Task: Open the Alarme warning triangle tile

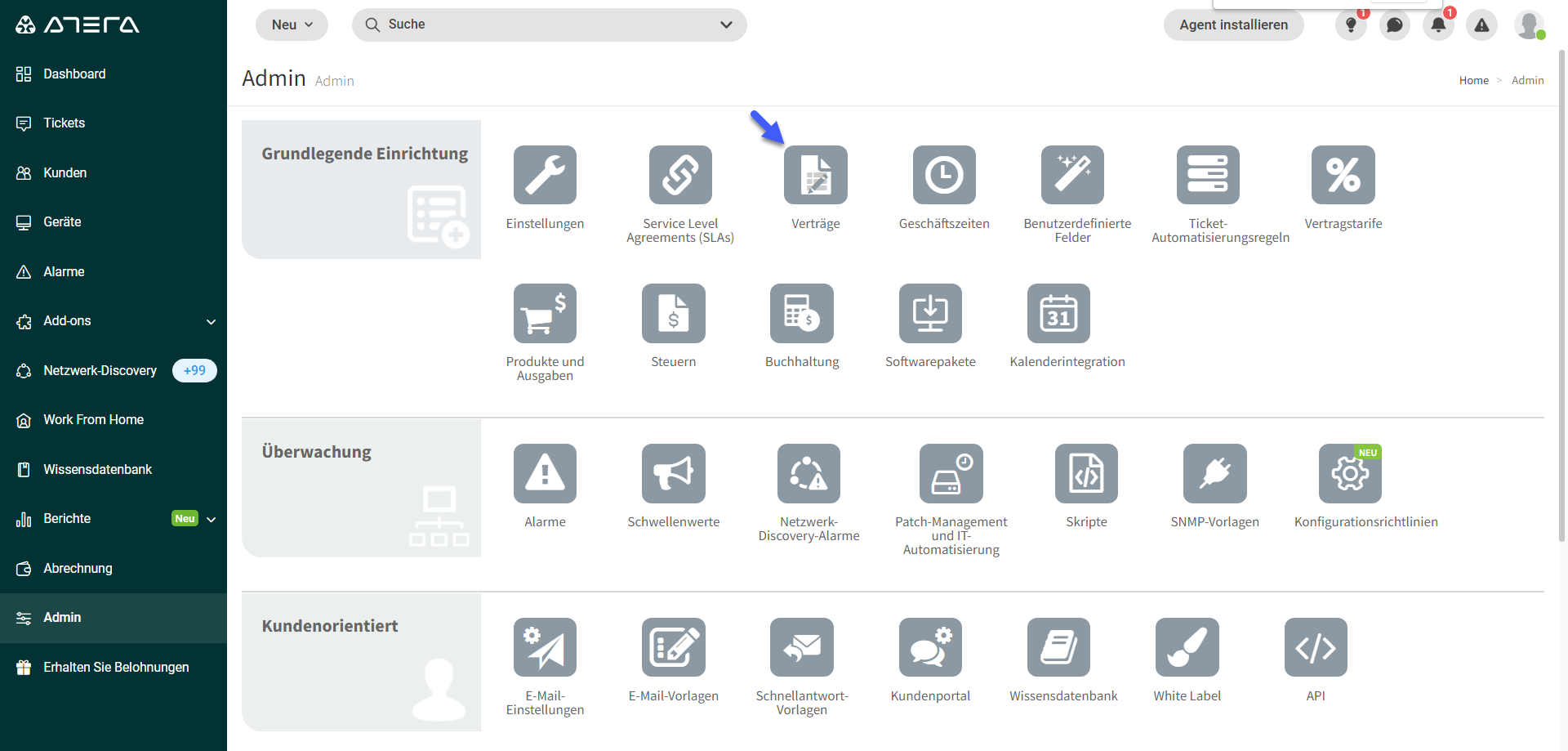Action: coord(545,473)
